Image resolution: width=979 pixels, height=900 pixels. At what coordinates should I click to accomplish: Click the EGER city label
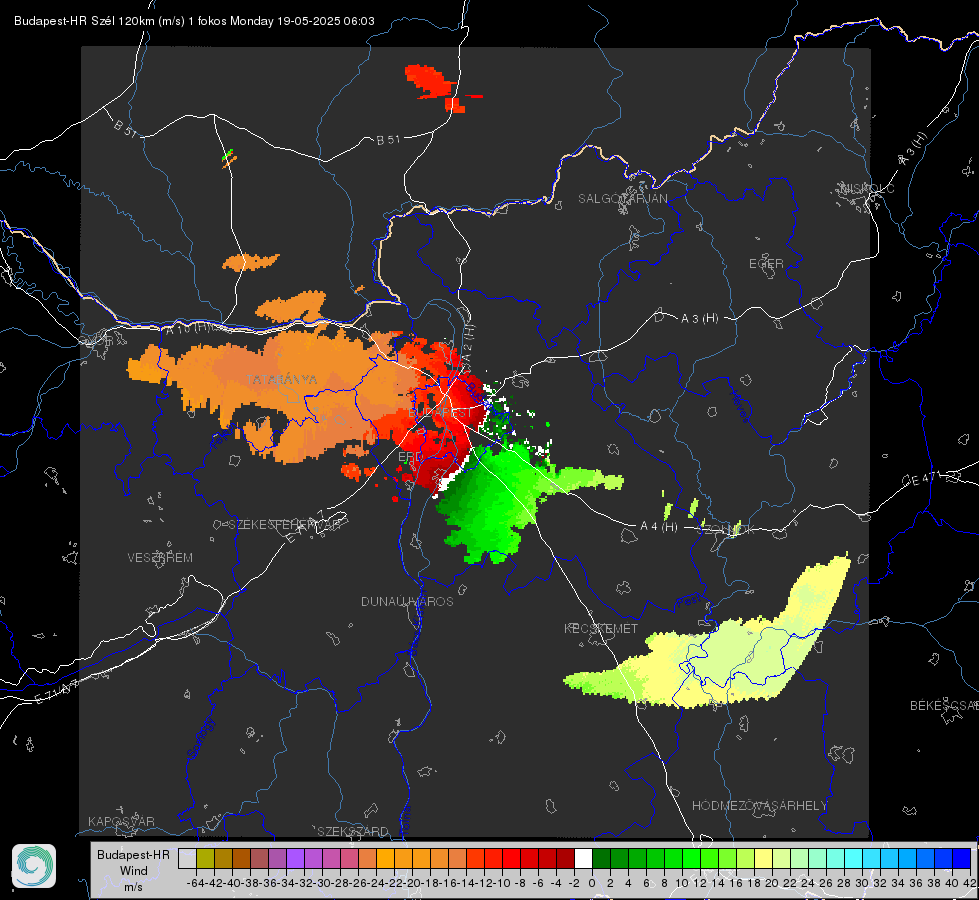(766, 264)
